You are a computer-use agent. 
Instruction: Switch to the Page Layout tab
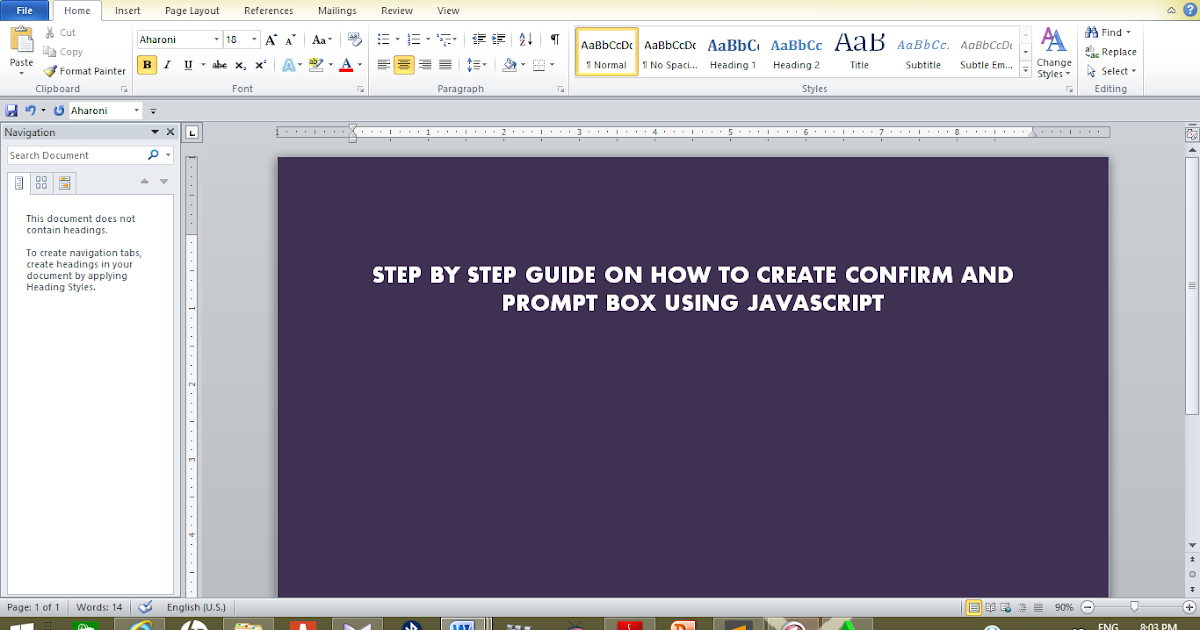[191, 11]
